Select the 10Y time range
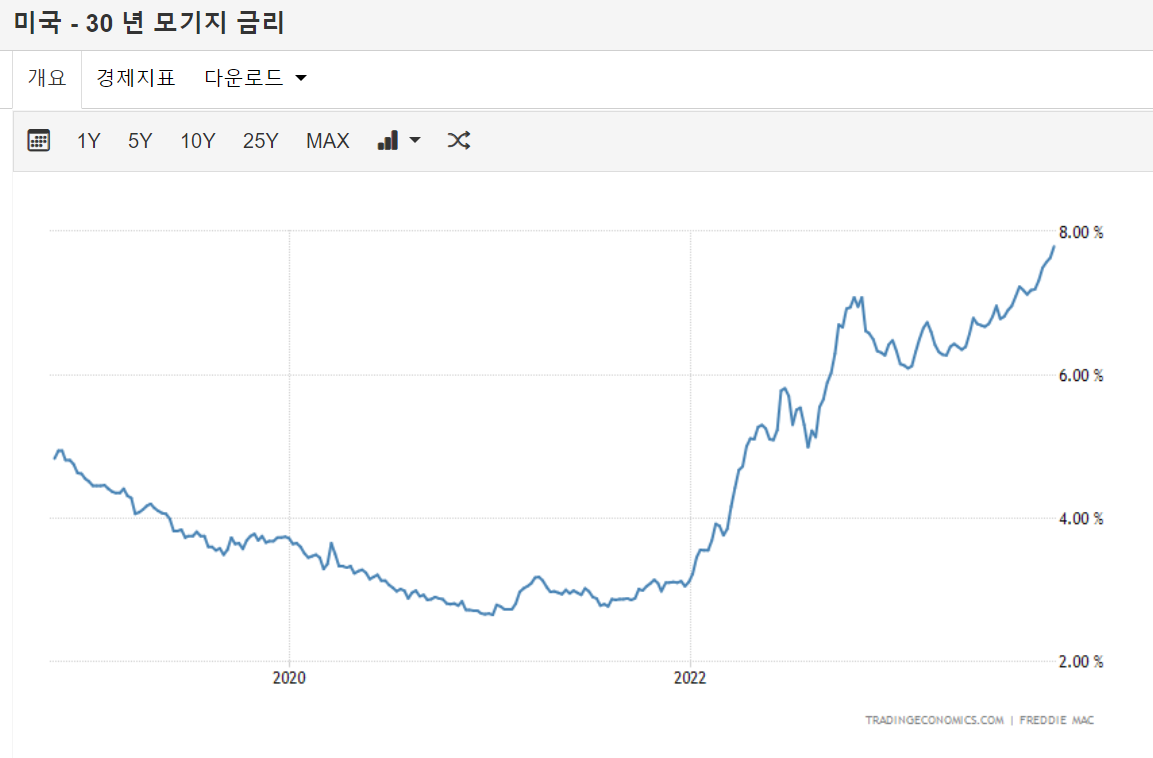The image size is (1153, 758). [x=197, y=141]
